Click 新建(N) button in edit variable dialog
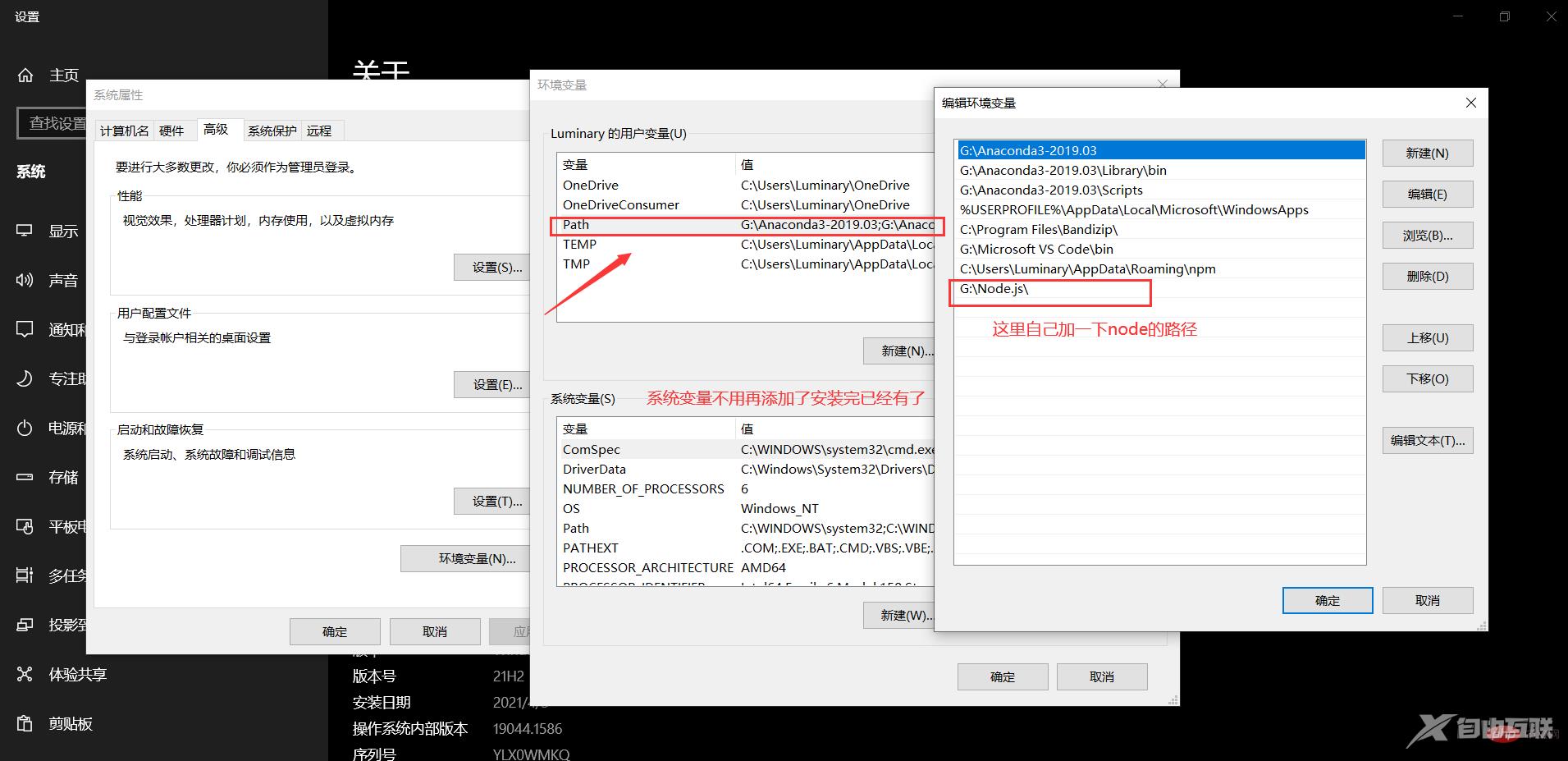Viewport: 1568px width, 761px height. (x=1428, y=154)
